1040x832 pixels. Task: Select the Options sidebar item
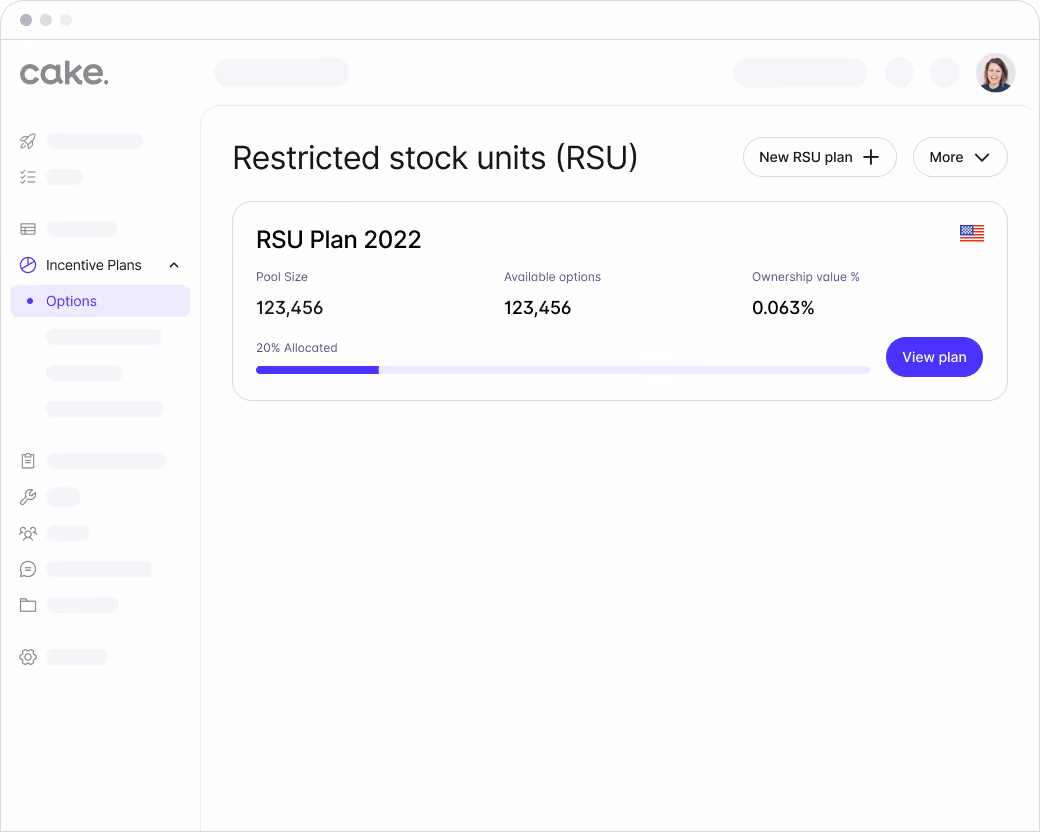[100, 301]
